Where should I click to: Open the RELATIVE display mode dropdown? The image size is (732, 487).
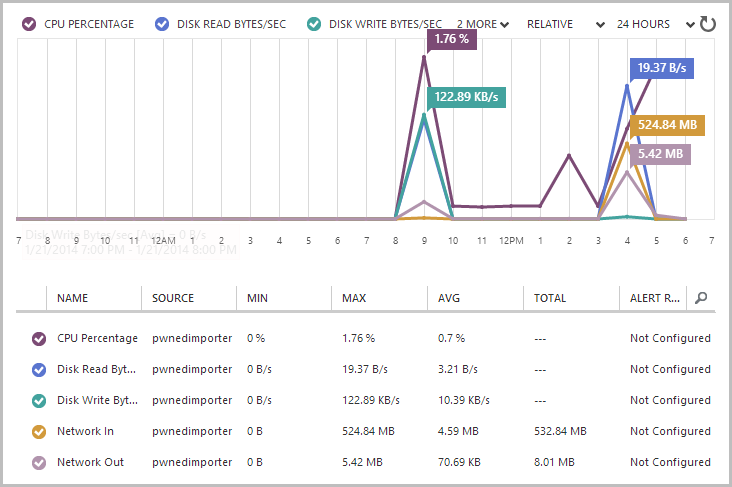point(565,24)
